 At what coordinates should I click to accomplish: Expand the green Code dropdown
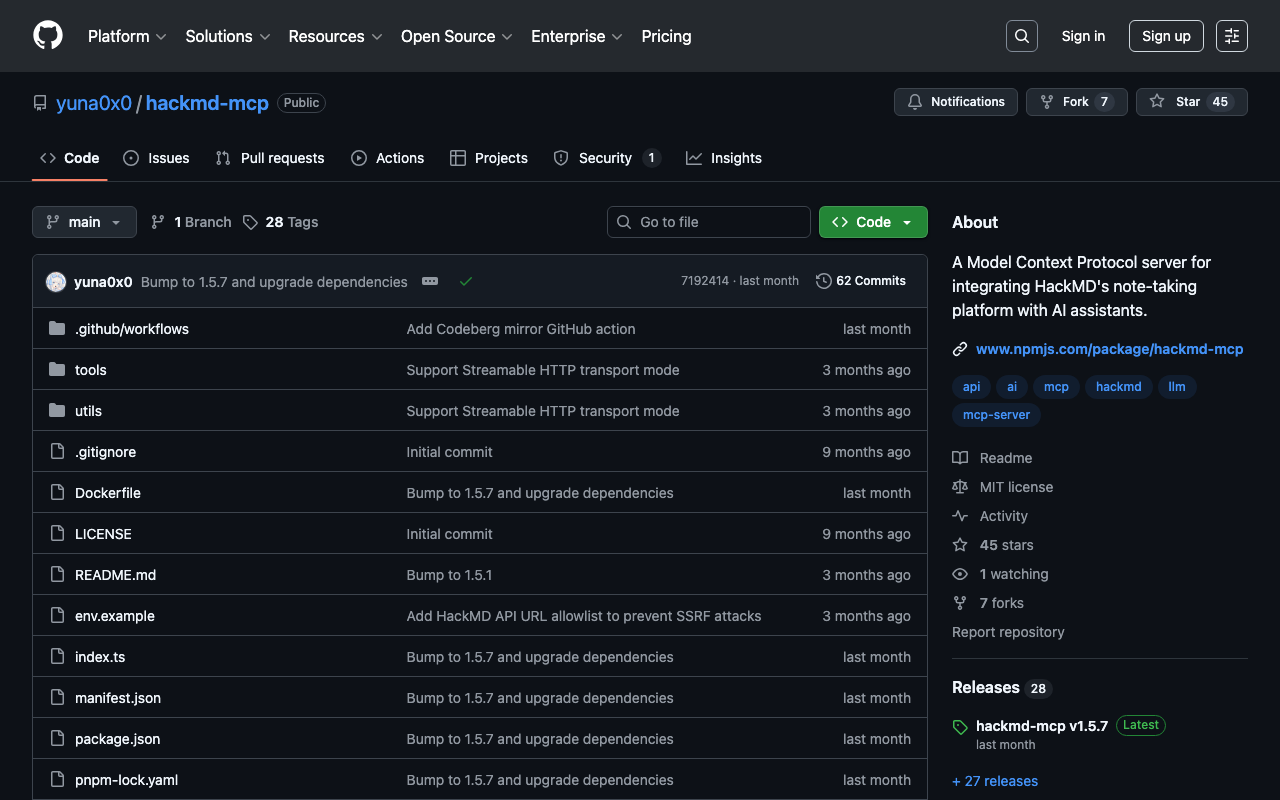click(872, 222)
